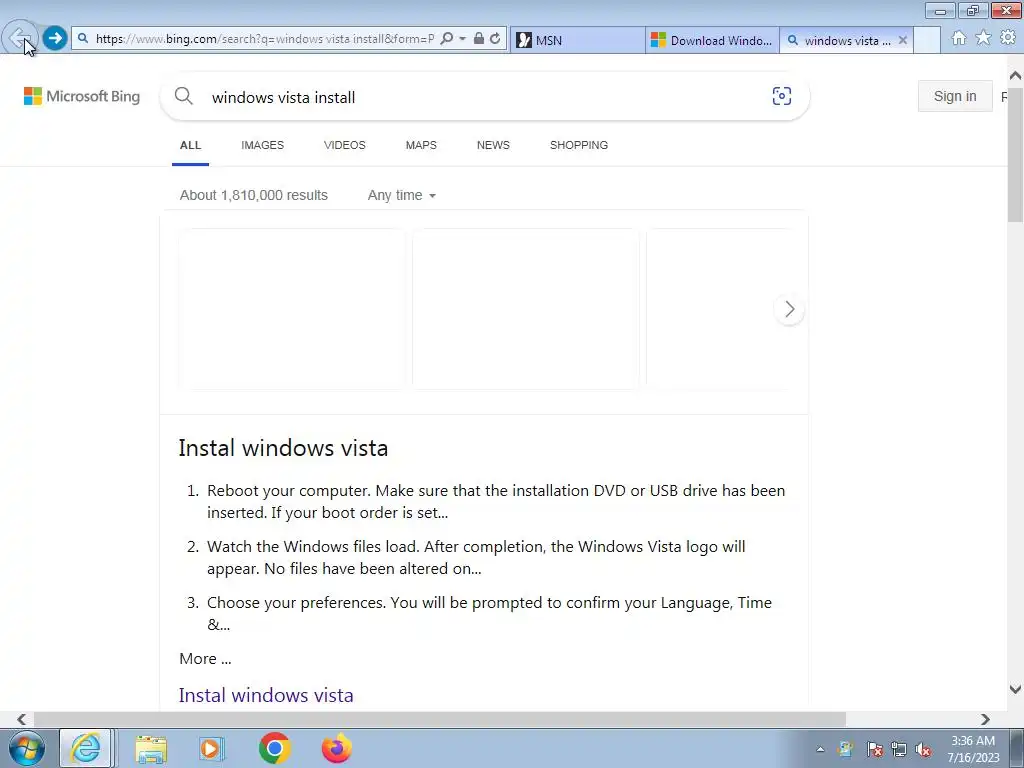Click the Home icon in IE toolbar
Image resolution: width=1024 pixels, height=768 pixels.
[959, 38]
